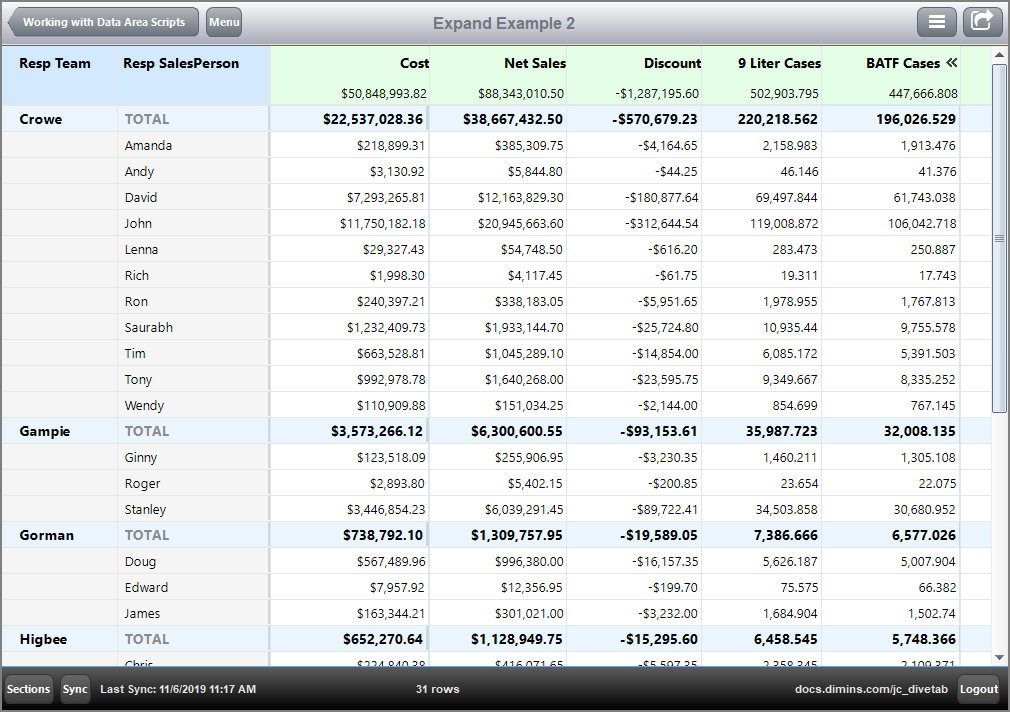Open the hamburger list icon top right

[x=937, y=21]
